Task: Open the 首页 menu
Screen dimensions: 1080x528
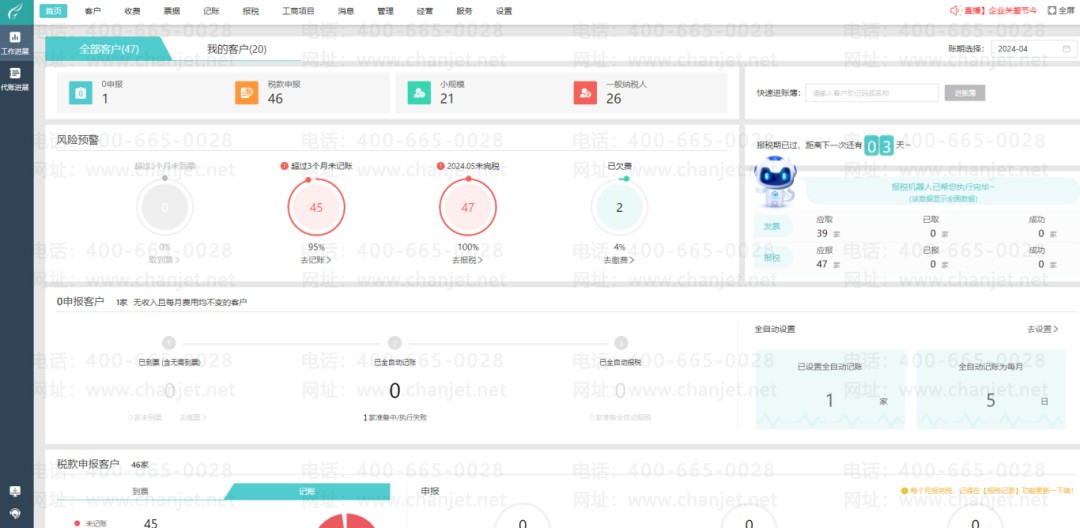Action: click(x=53, y=11)
